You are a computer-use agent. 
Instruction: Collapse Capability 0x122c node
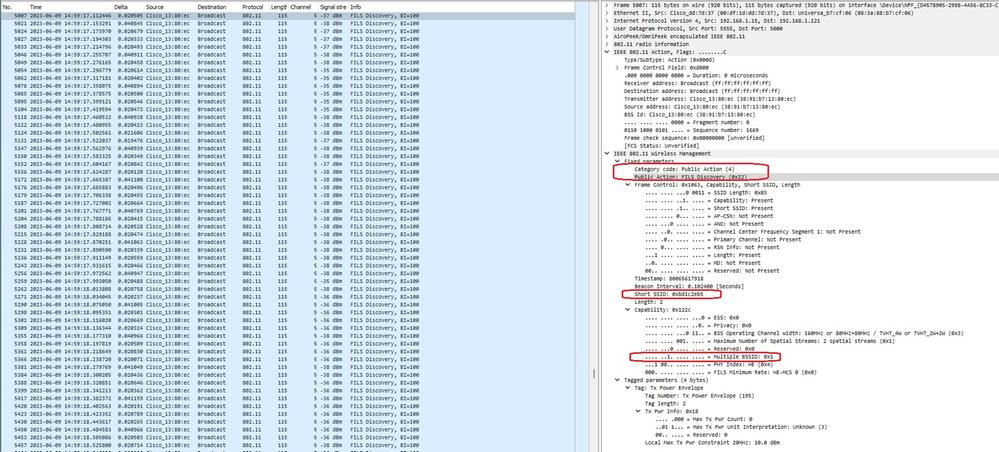click(628, 310)
